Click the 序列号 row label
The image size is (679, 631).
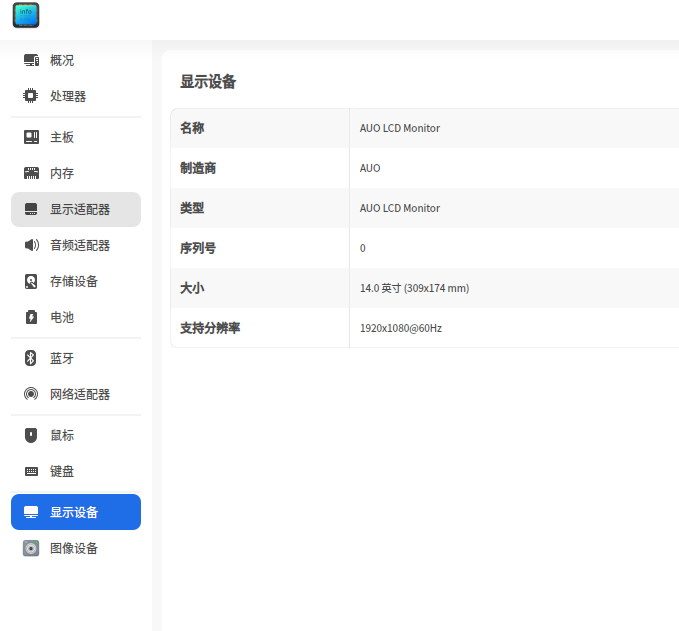198,248
